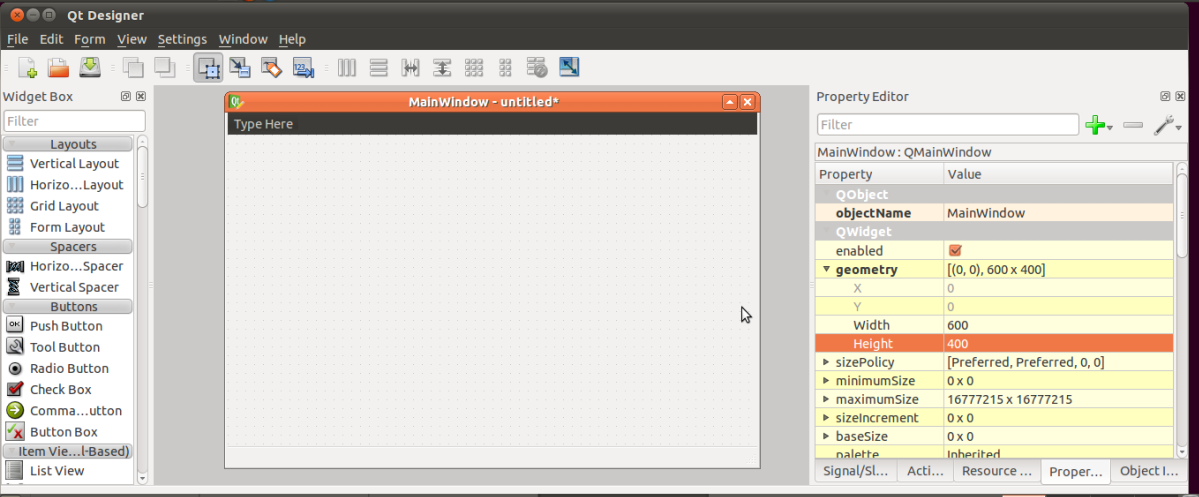Viewport: 1199px width, 497px height.
Task: Switch to the Resource Browser tab
Action: tap(996, 471)
